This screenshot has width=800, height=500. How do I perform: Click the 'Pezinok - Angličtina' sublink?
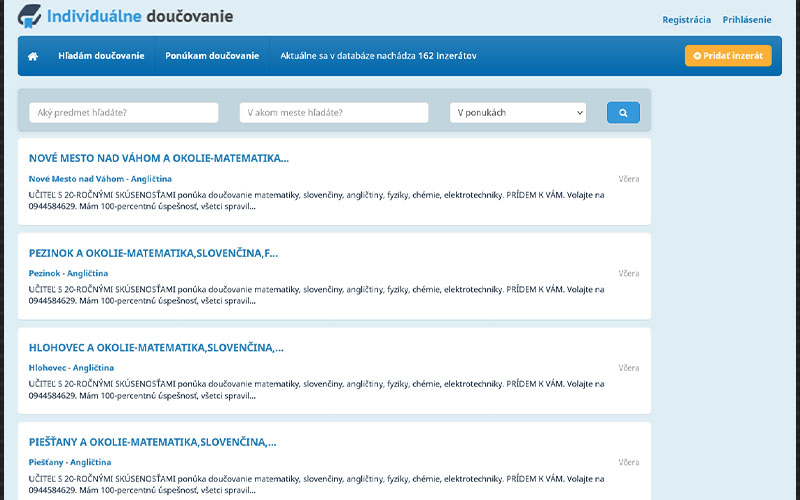[x=69, y=273]
